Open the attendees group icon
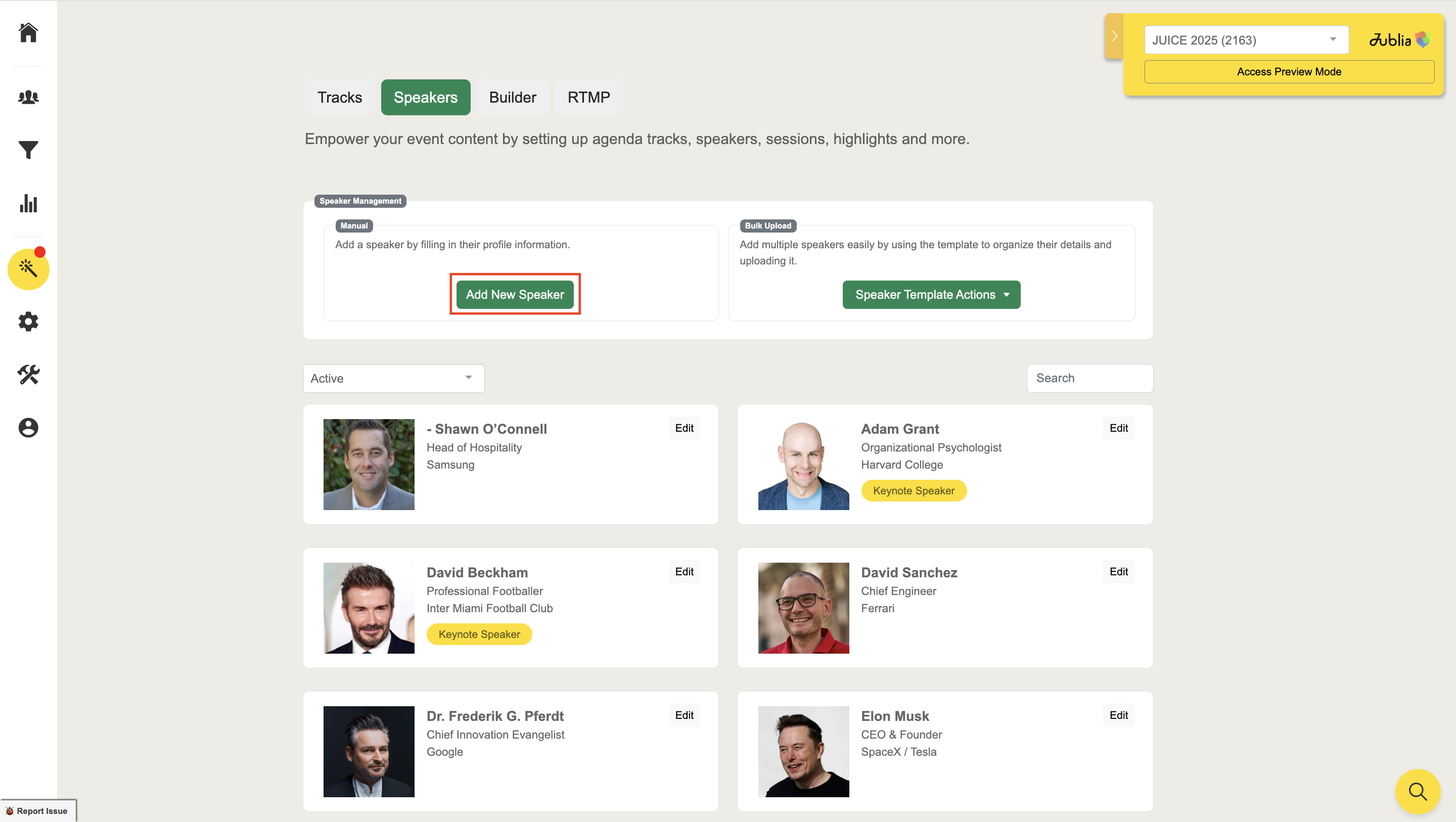This screenshot has height=822, width=1456. pos(28,97)
